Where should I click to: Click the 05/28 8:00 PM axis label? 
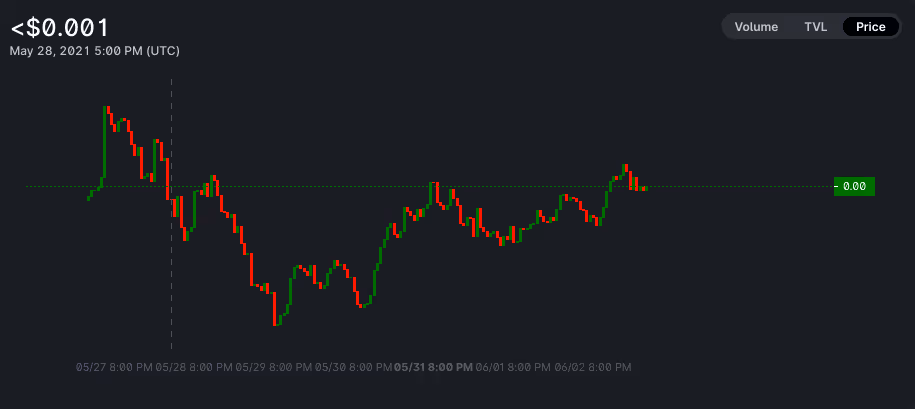click(194, 367)
